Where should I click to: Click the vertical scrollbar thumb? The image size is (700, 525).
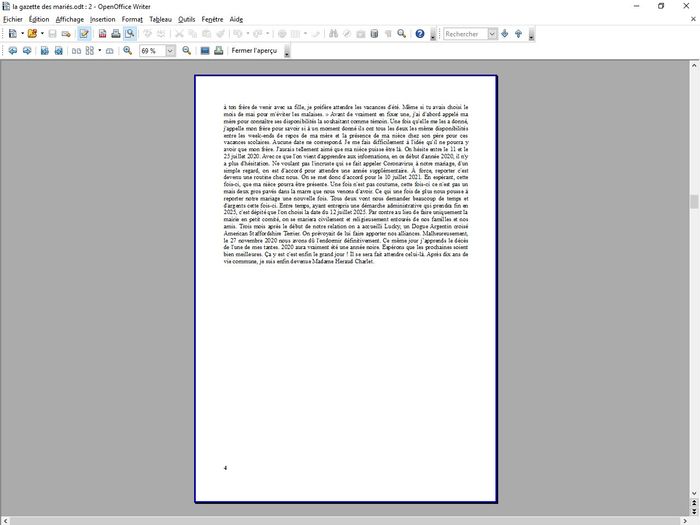(x=694, y=201)
